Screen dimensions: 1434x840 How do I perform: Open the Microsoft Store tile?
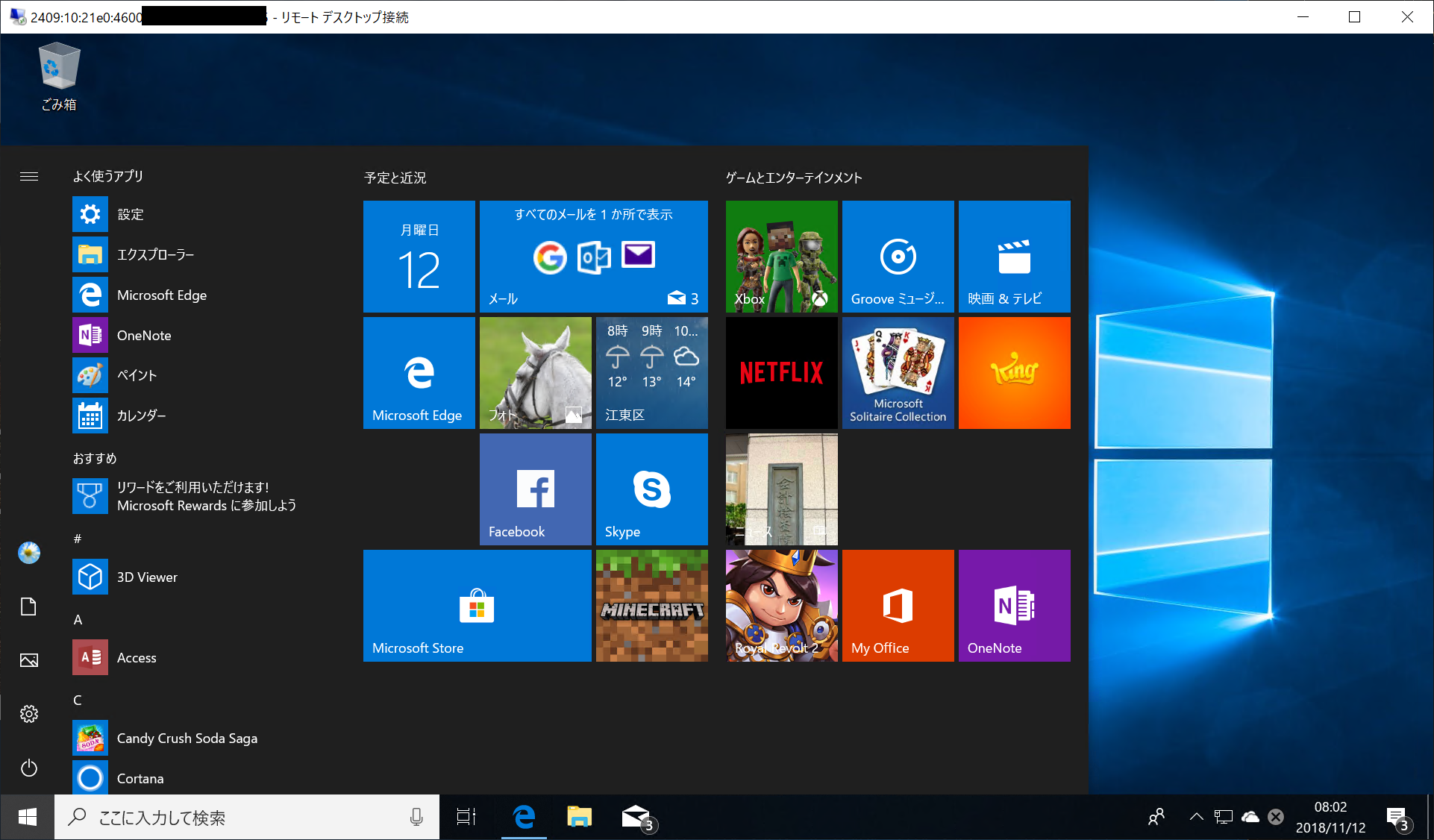(x=477, y=605)
